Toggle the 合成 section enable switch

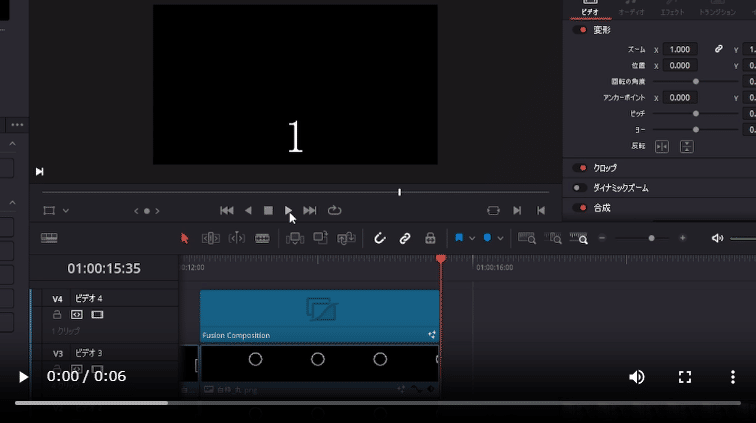tap(580, 208)
